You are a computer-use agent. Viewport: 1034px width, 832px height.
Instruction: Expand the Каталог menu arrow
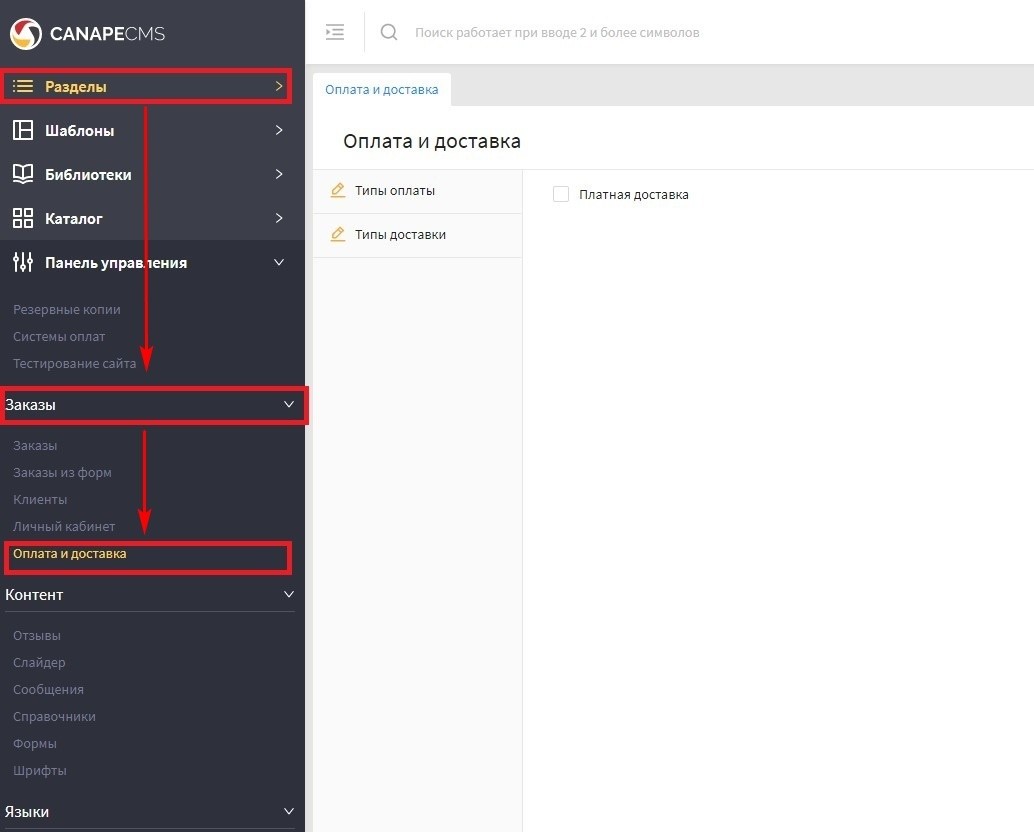[279, 218]
